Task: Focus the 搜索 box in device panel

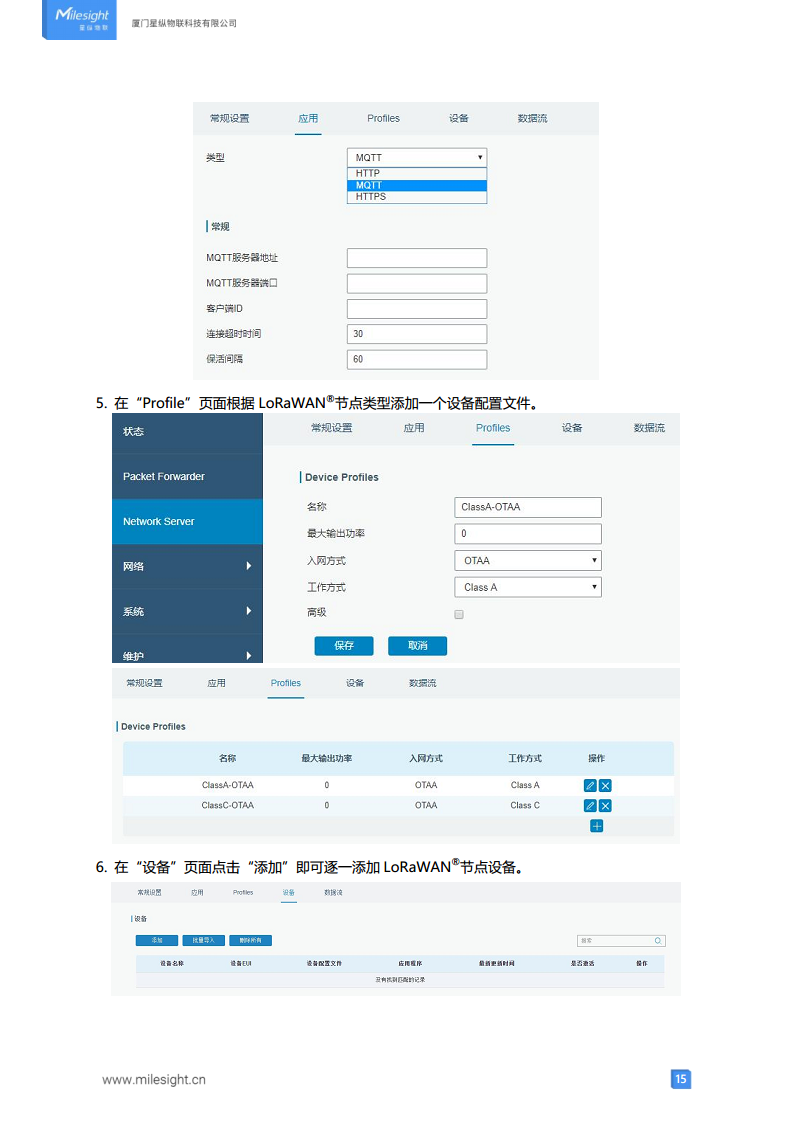Action: pyautogui.click(x=621, y=941)
